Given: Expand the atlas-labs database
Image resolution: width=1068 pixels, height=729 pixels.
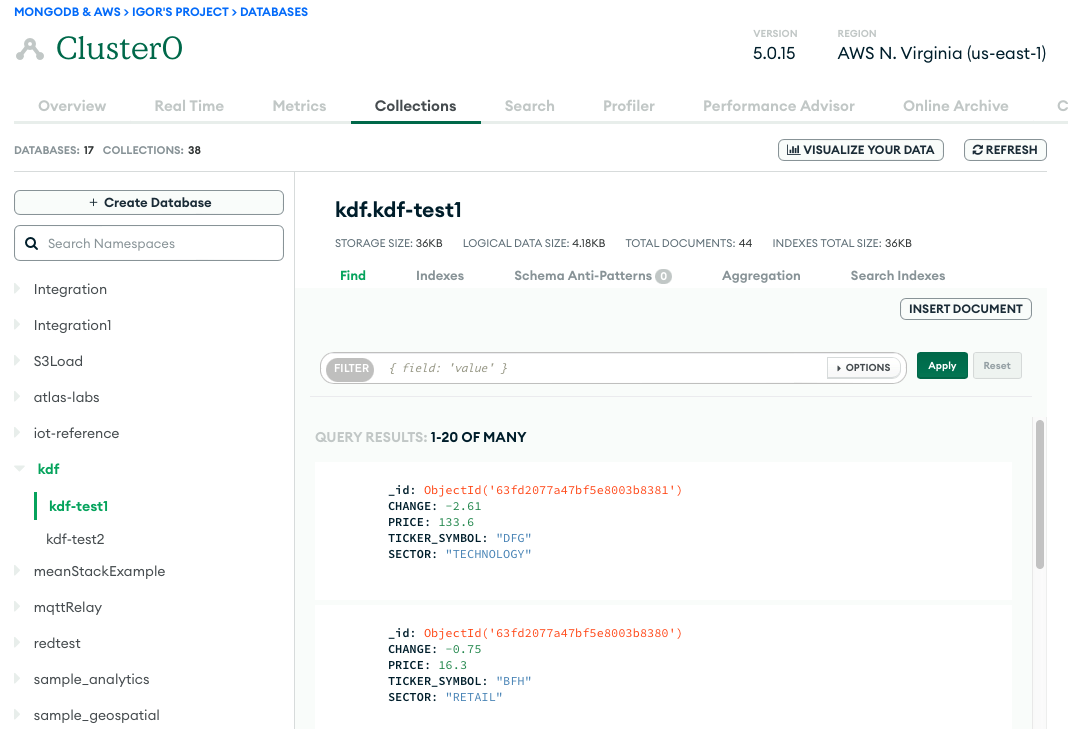Looking at the screenshot, I should [x=18, y=397].
